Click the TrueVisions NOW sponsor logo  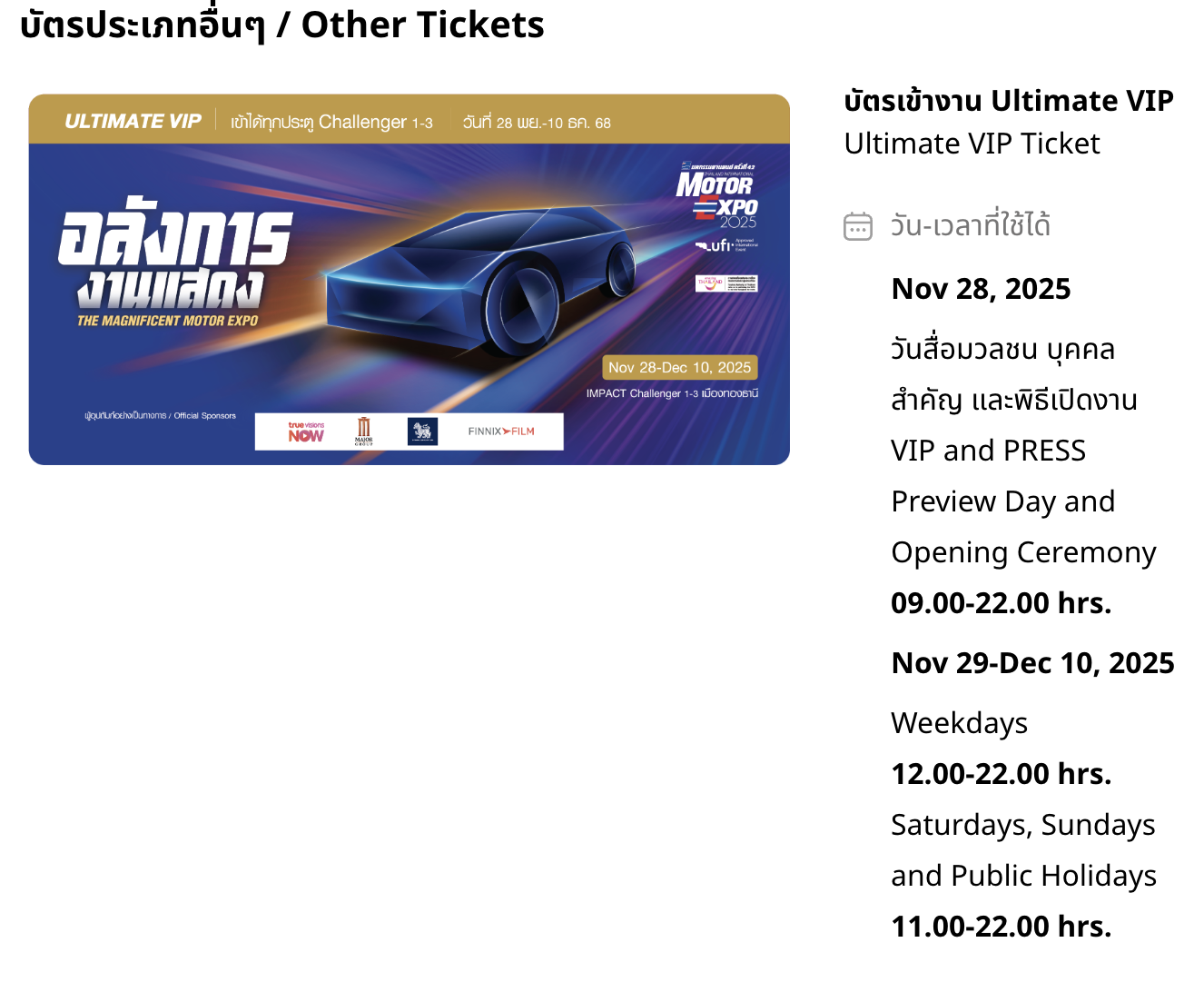coord(306,432)
